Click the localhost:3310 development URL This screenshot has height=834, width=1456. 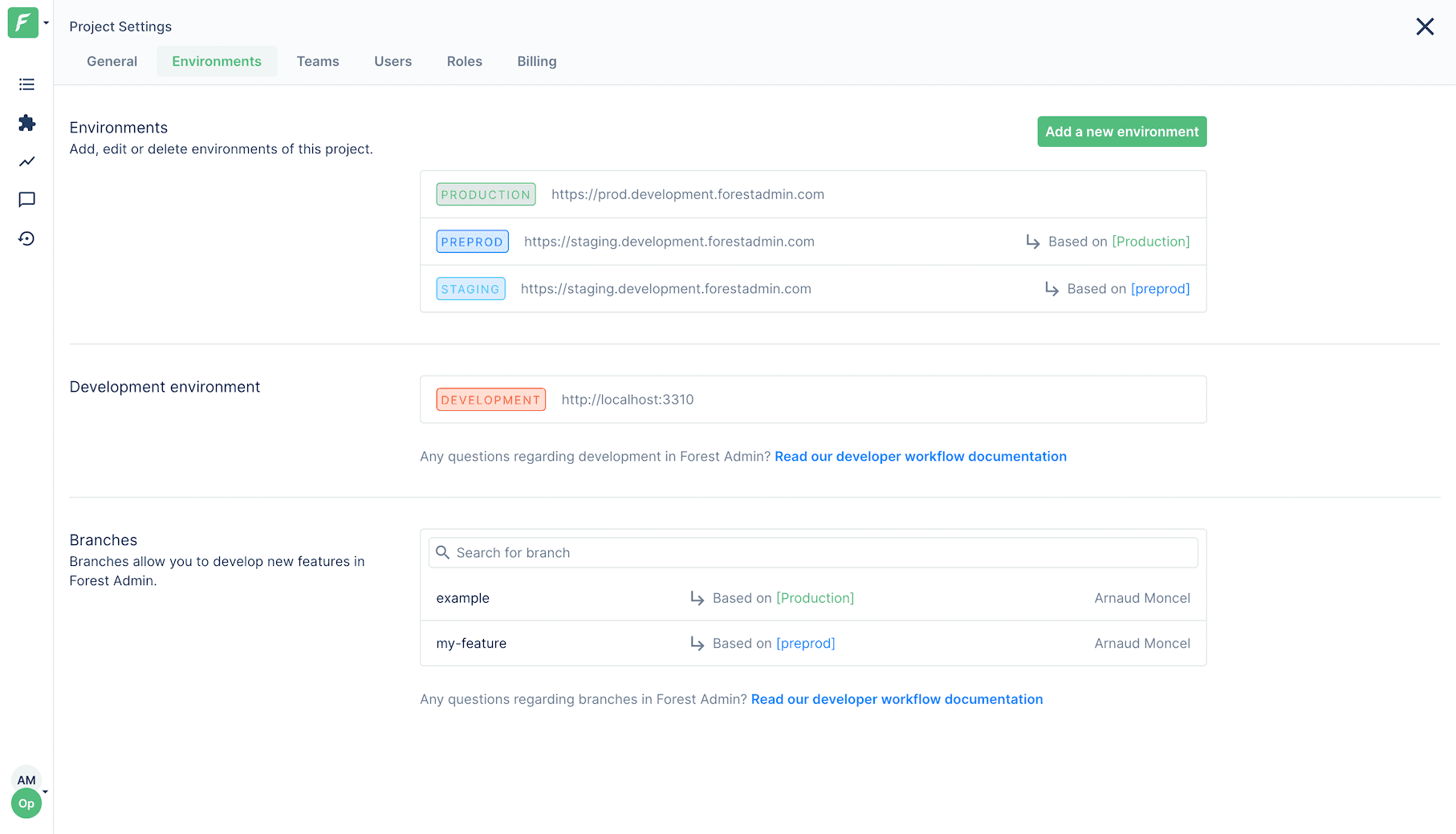[x=628, y=400]
